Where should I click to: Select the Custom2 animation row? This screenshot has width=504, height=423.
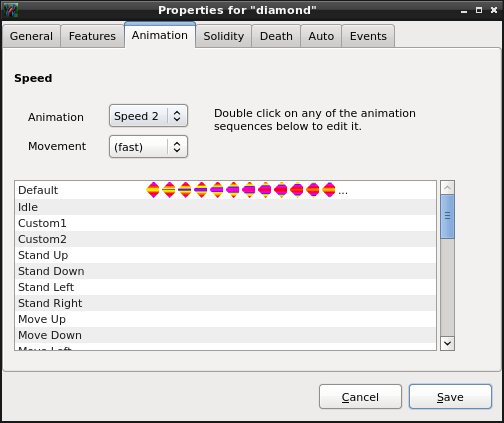click(x=225, y=239)
